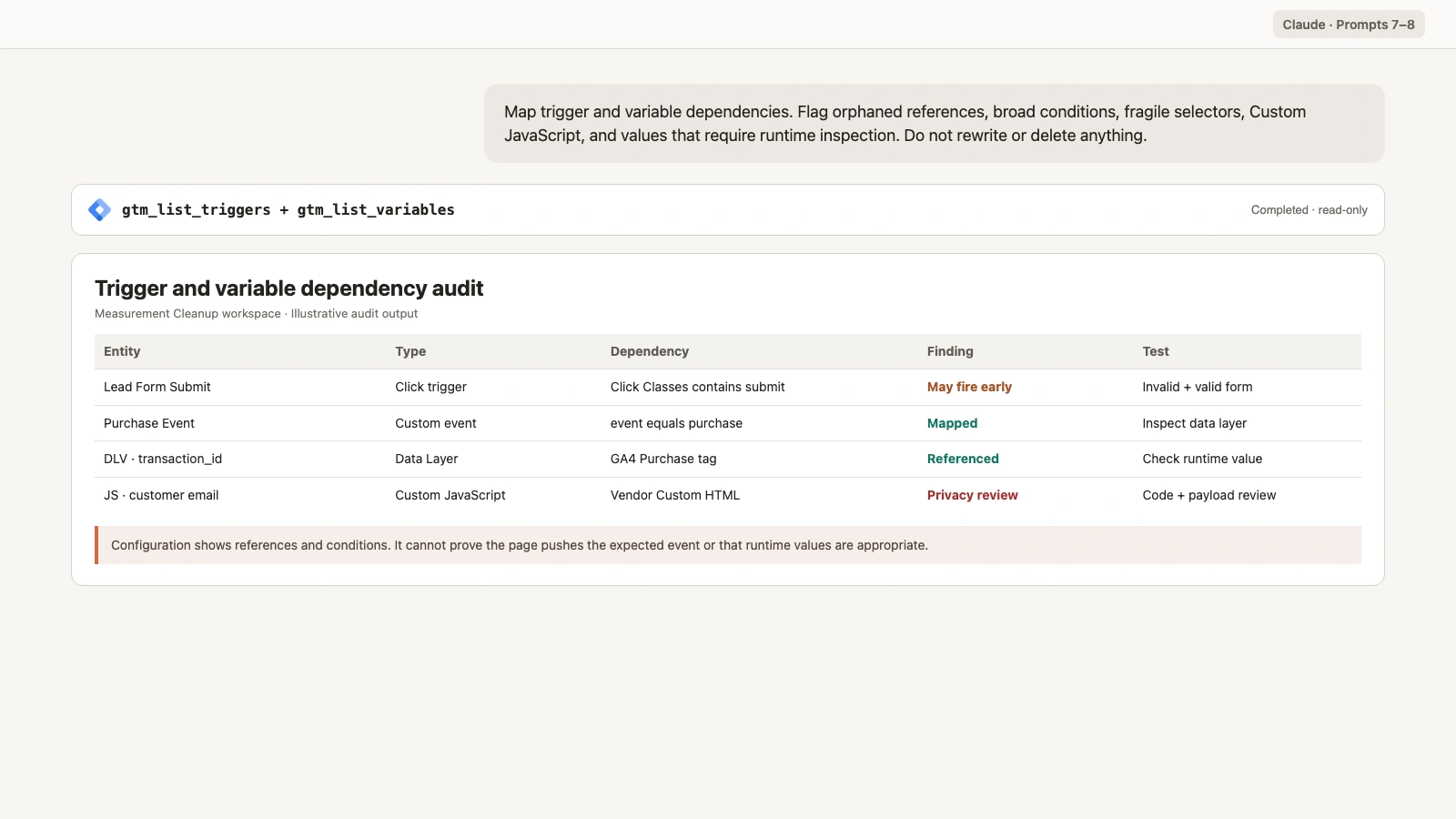Click the Google Tag Manager diamond icon
The image size is (1456, 819).
[99, 210]
